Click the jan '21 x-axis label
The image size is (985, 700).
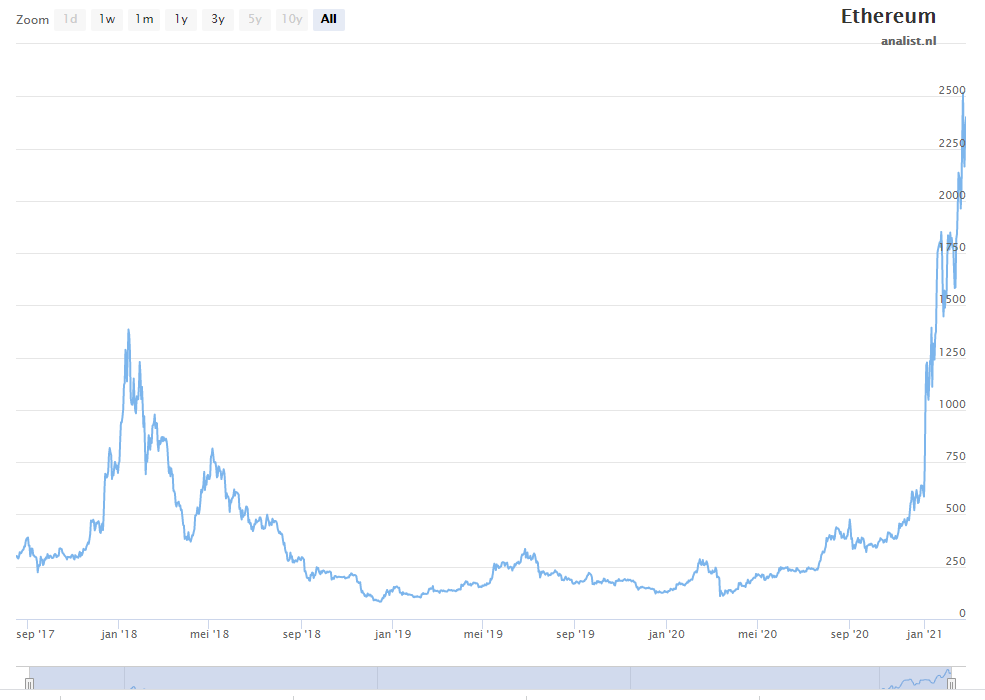click(924, 634)
